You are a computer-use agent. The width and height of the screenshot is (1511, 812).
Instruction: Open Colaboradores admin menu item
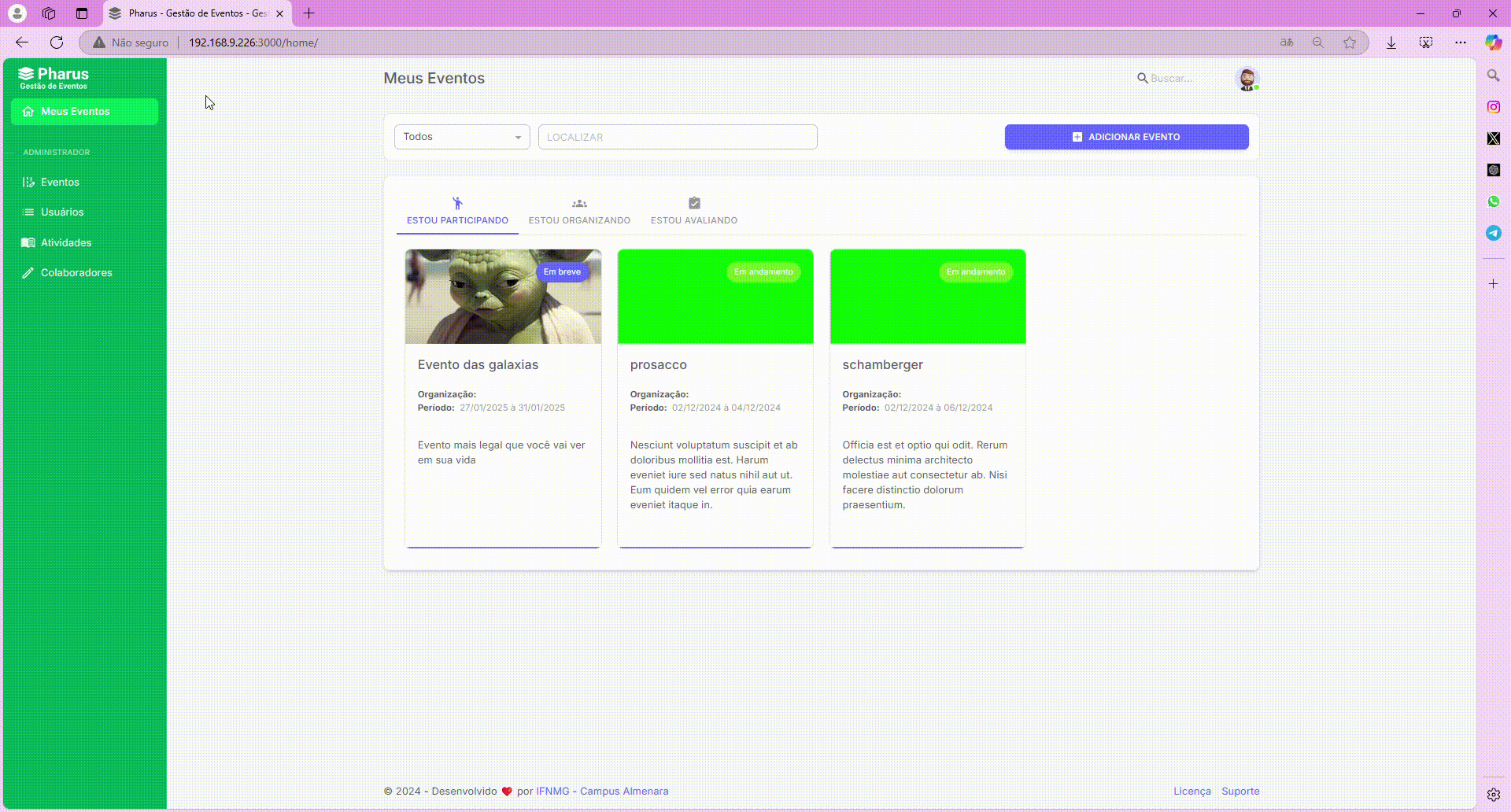coord(84,273)
